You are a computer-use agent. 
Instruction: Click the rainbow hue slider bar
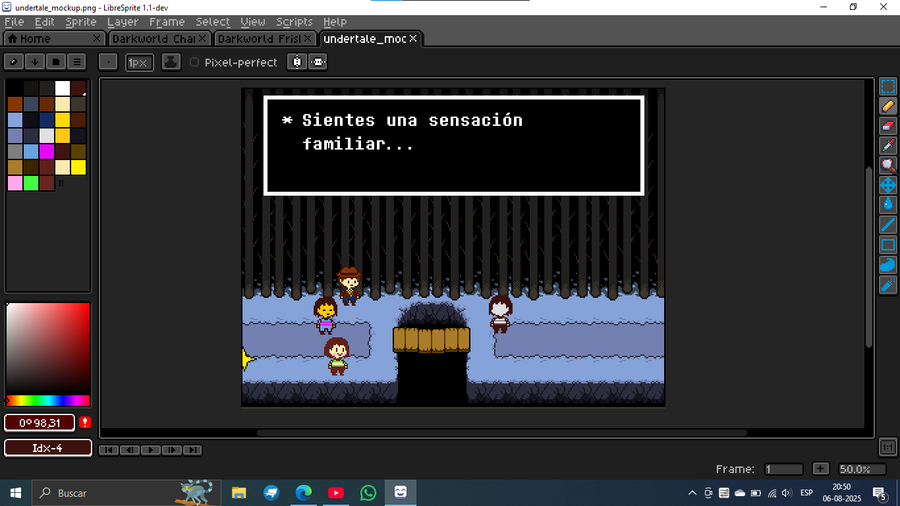pos(48,400)
